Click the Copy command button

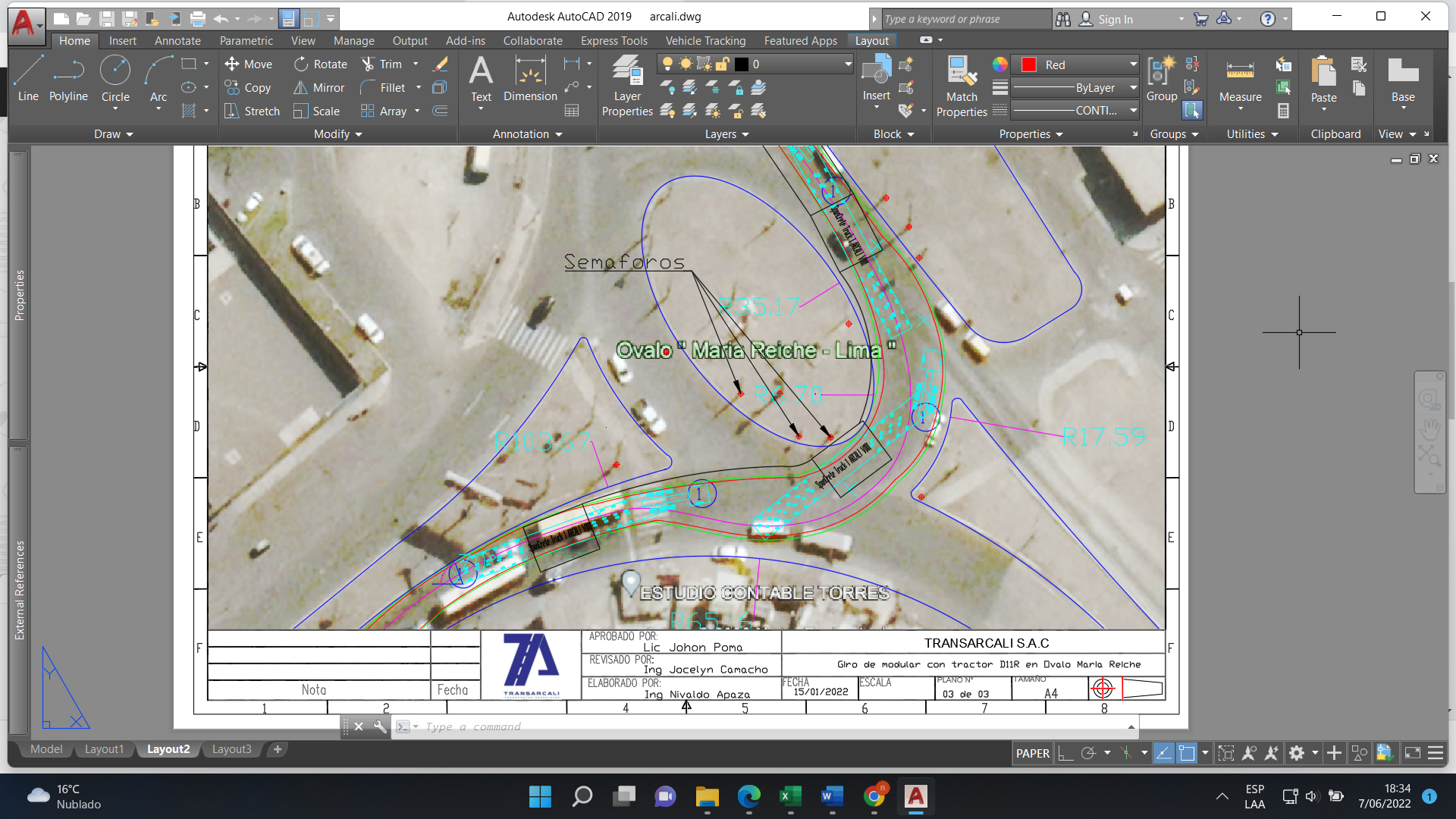tap(248, 88)
